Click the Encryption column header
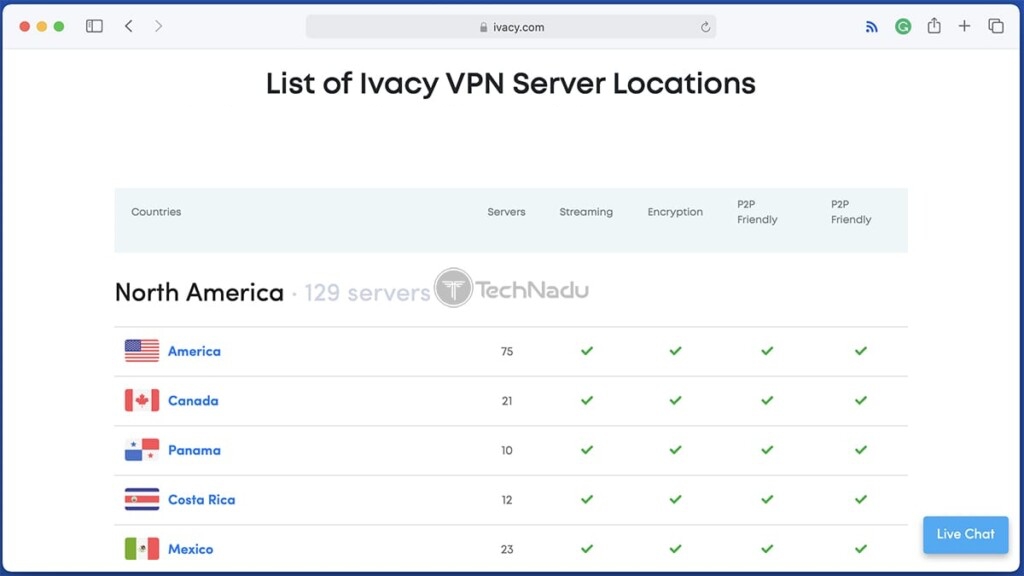Viewport: 1024px width, 576px height. (675, 212)
